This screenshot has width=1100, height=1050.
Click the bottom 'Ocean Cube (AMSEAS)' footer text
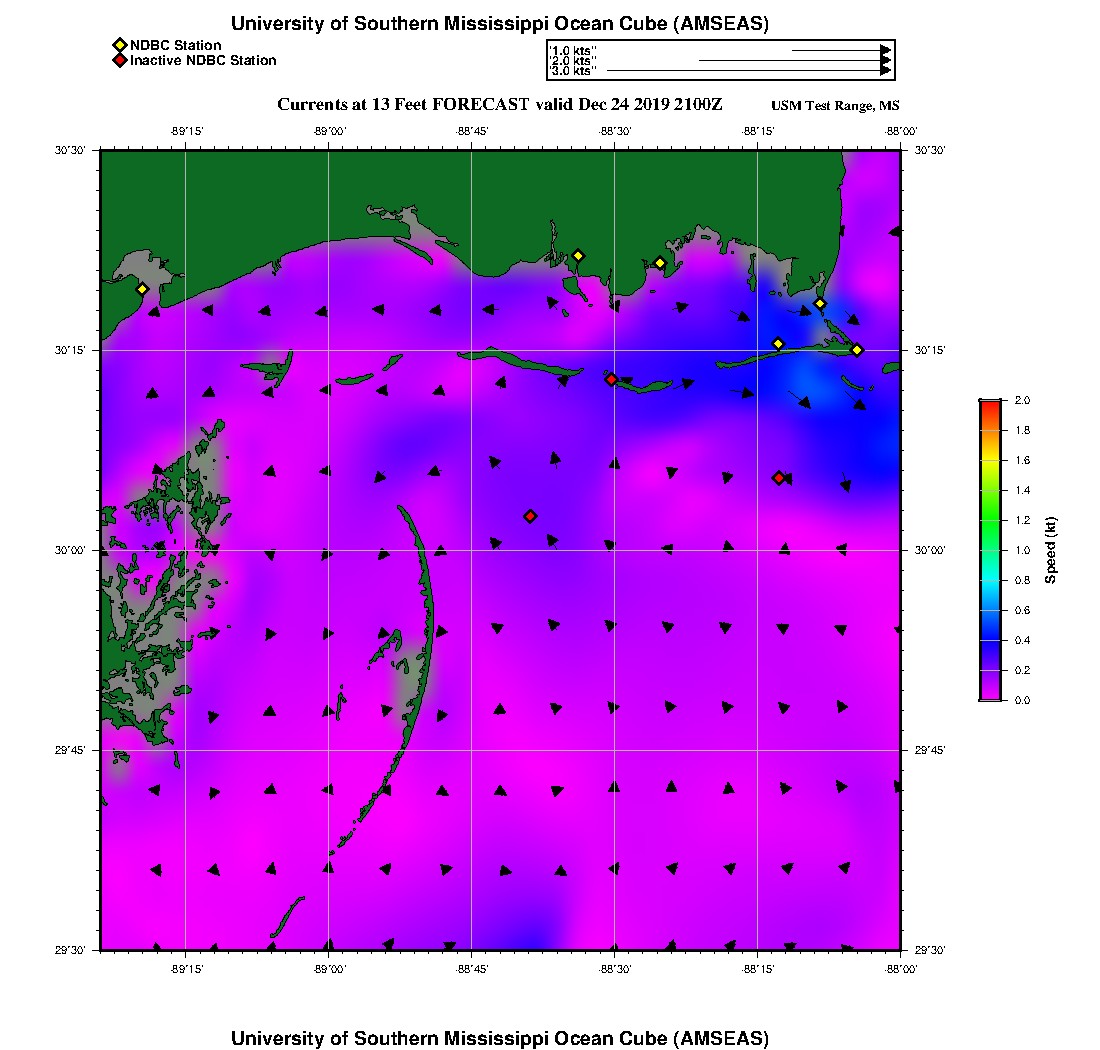[x=500, y=1038]
